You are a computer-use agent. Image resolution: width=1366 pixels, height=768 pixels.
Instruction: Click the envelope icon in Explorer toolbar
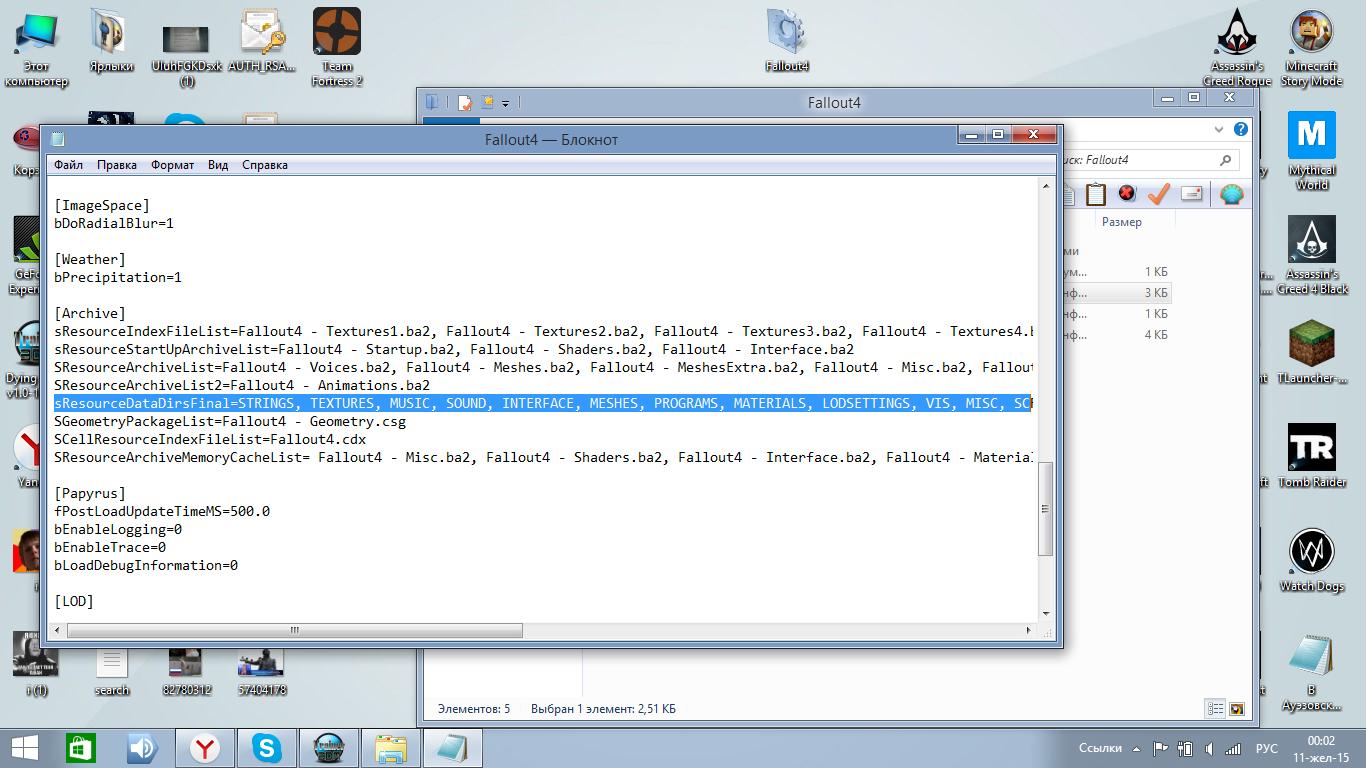(x=1192, y=193)
